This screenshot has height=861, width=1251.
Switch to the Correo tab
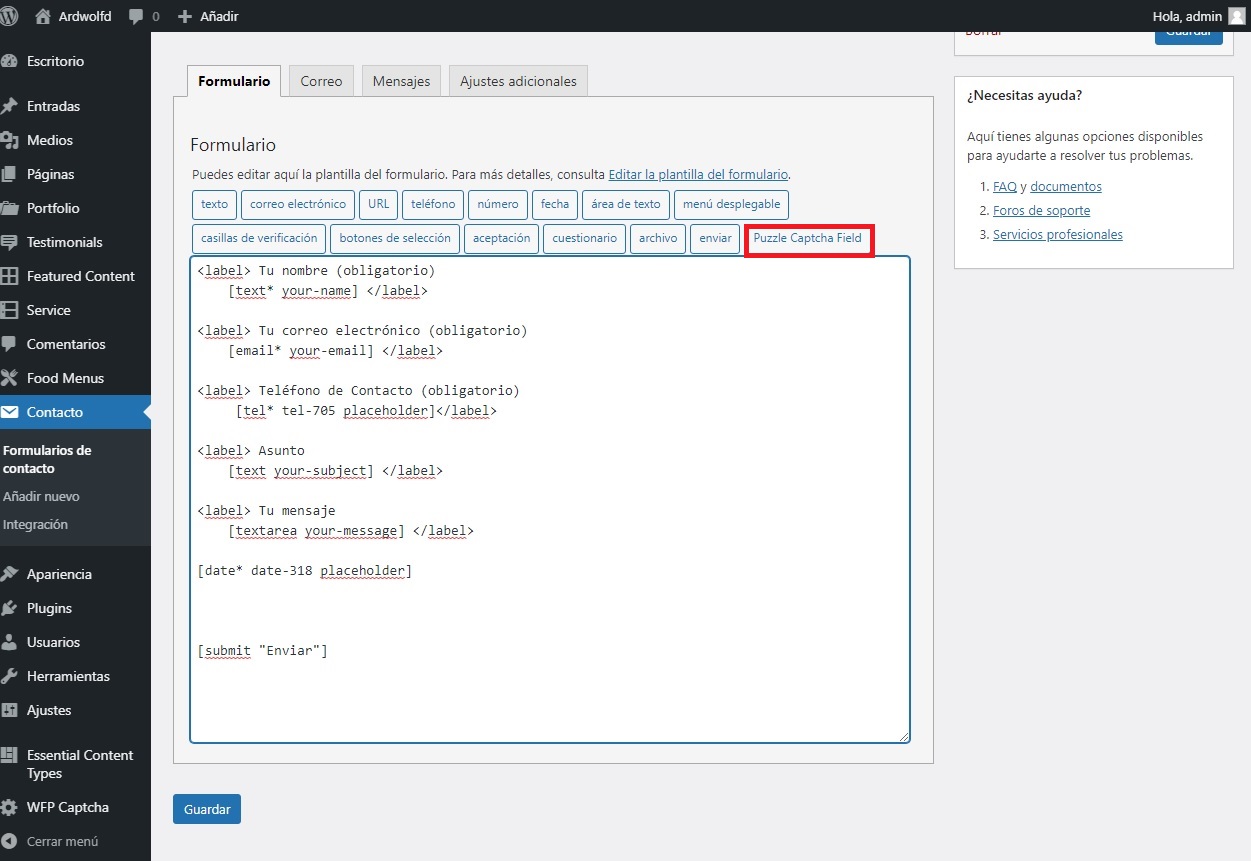click(x=321, y=81)
